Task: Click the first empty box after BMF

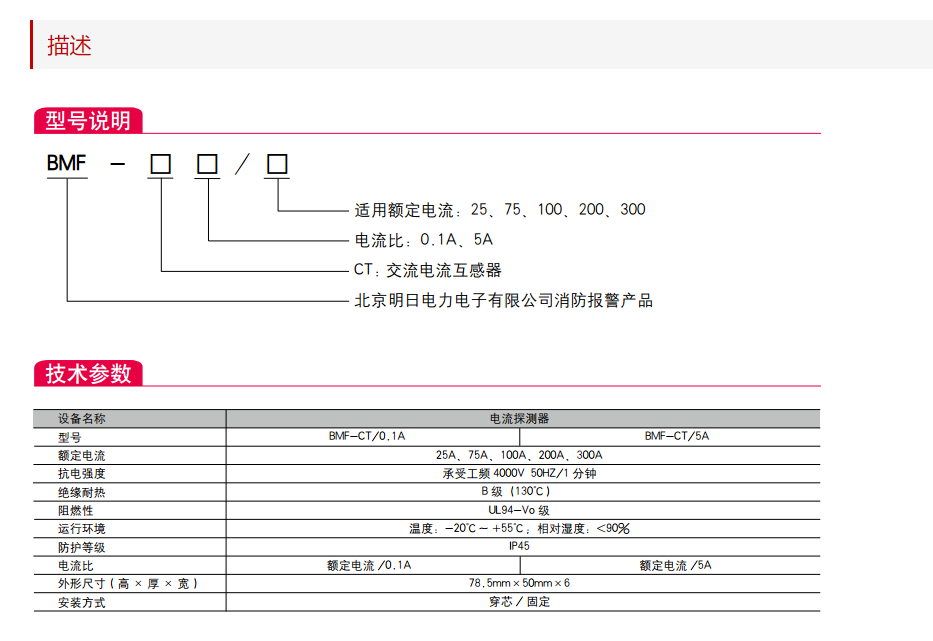Action: (159, 163)
